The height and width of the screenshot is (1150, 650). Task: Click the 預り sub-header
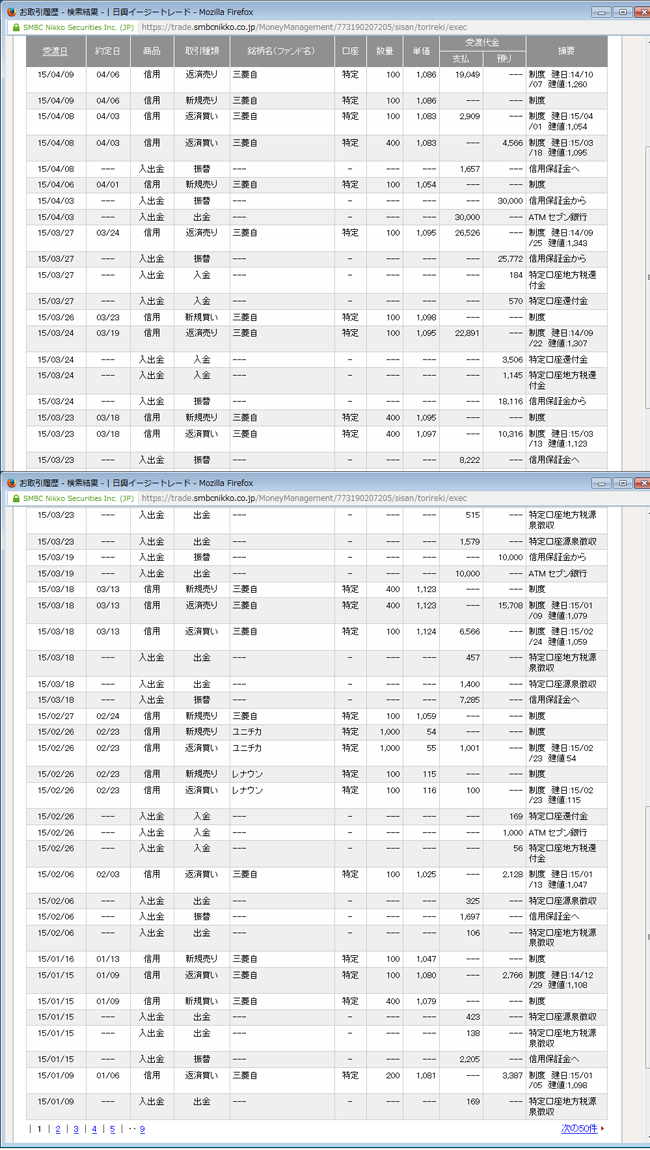(x=505, y=59)
